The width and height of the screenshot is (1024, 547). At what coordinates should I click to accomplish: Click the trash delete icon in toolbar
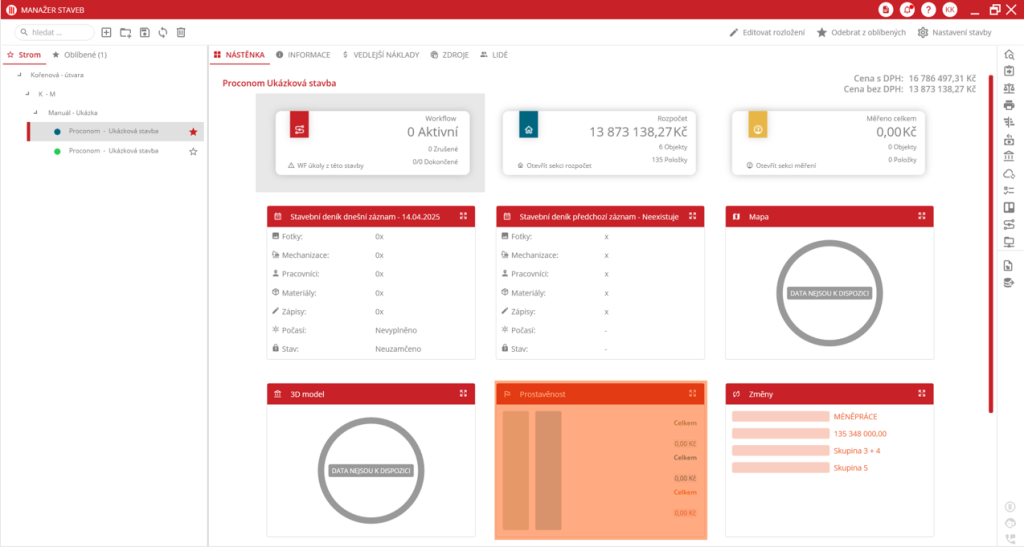[x=181, y=33]
